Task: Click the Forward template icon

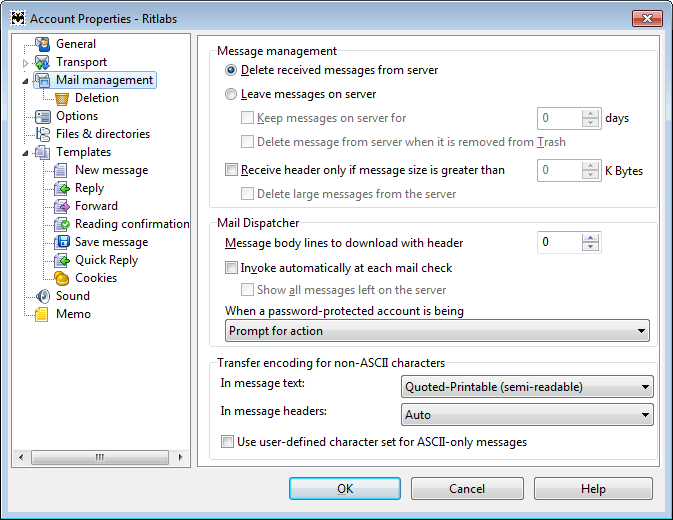Action: tap(62, 206)
